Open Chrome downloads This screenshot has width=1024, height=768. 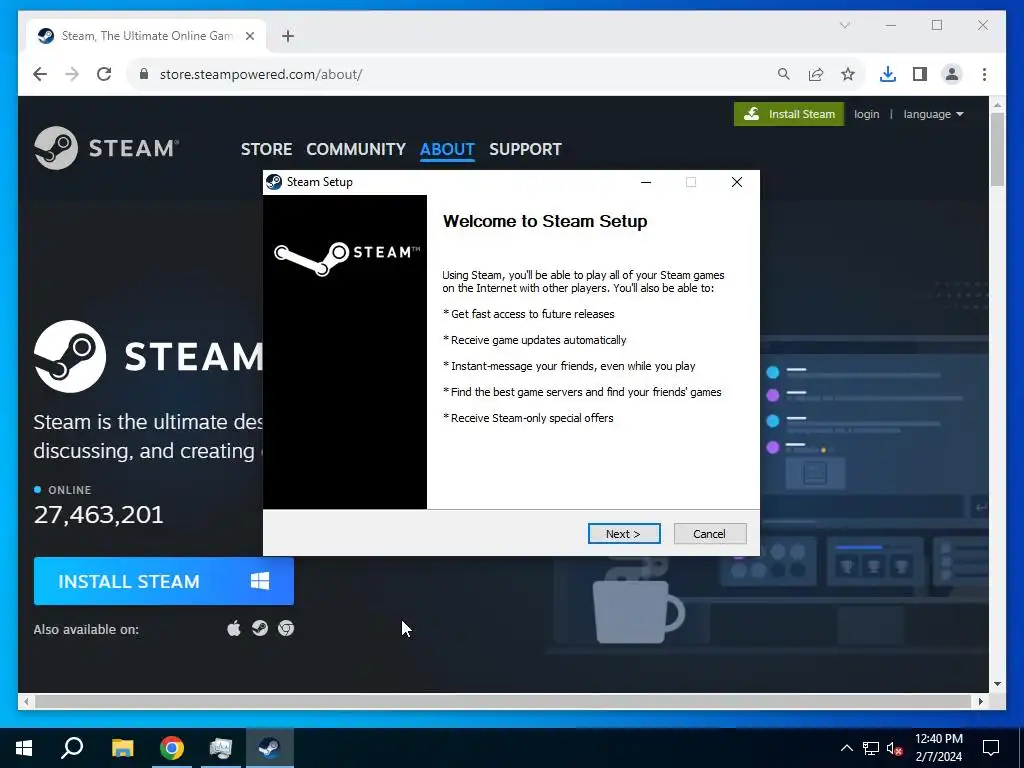point(888,74)
